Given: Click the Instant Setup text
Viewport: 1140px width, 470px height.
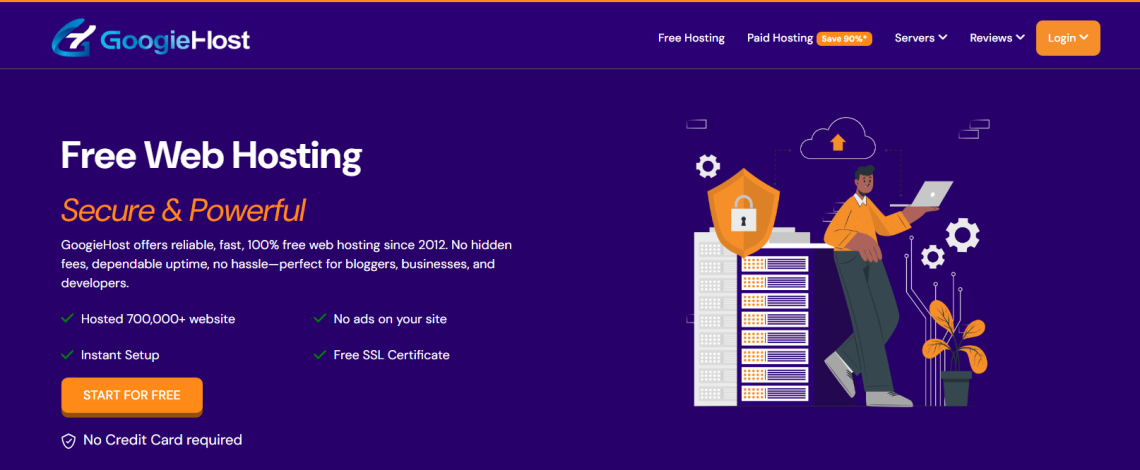Looking at the screenshot, I should tap(120, 355).
